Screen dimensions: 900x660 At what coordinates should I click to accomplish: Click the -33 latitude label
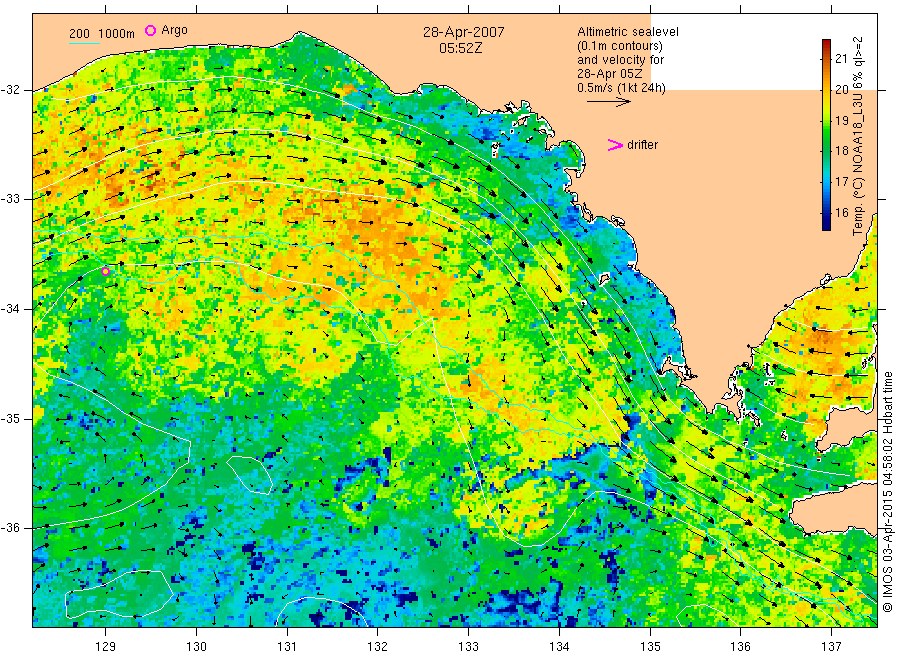pyautogui.click(x=10, y=199)
